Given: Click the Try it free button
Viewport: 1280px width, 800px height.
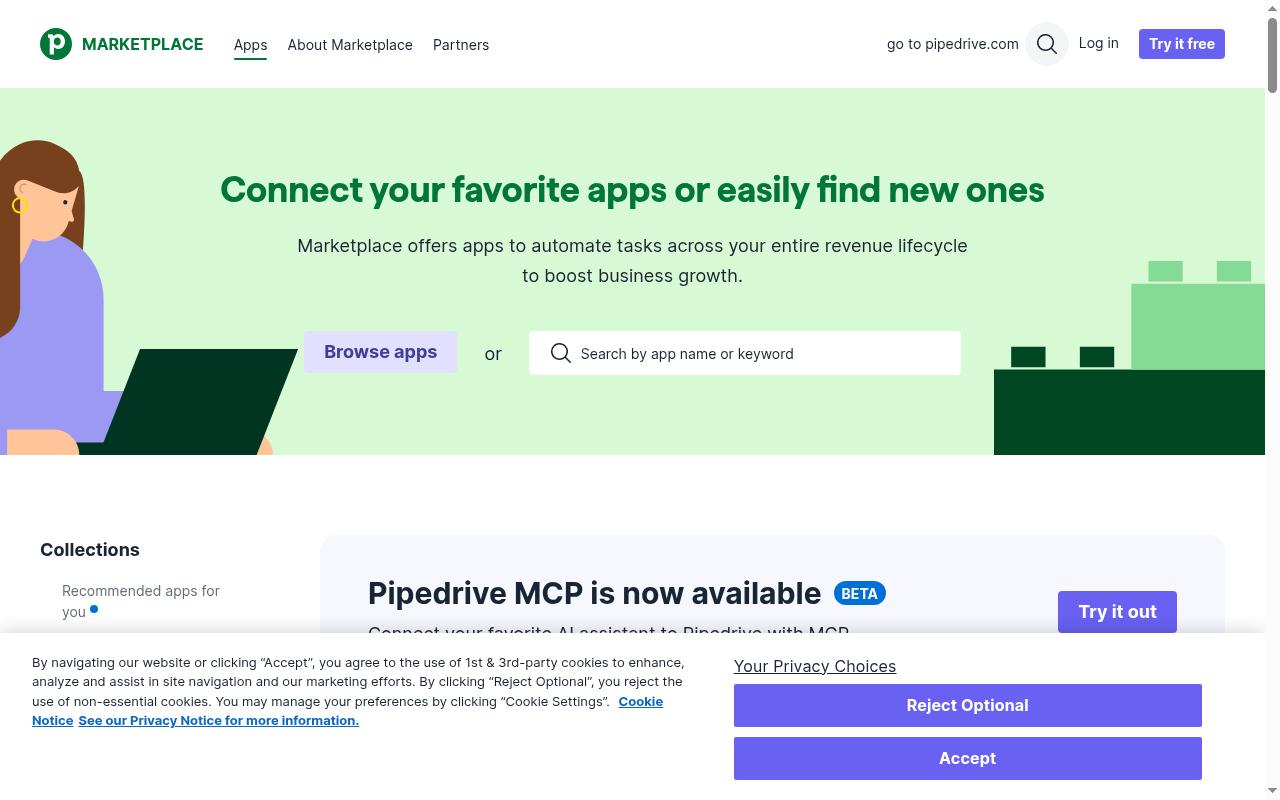Looking at the screenshot, I should point(1182,44).
